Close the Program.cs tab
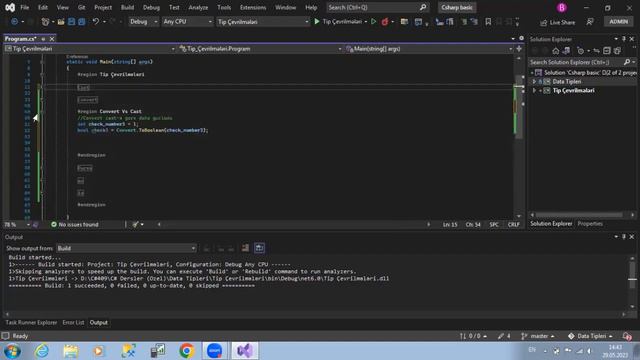640x360 pixels. click(x=52, y=39)
